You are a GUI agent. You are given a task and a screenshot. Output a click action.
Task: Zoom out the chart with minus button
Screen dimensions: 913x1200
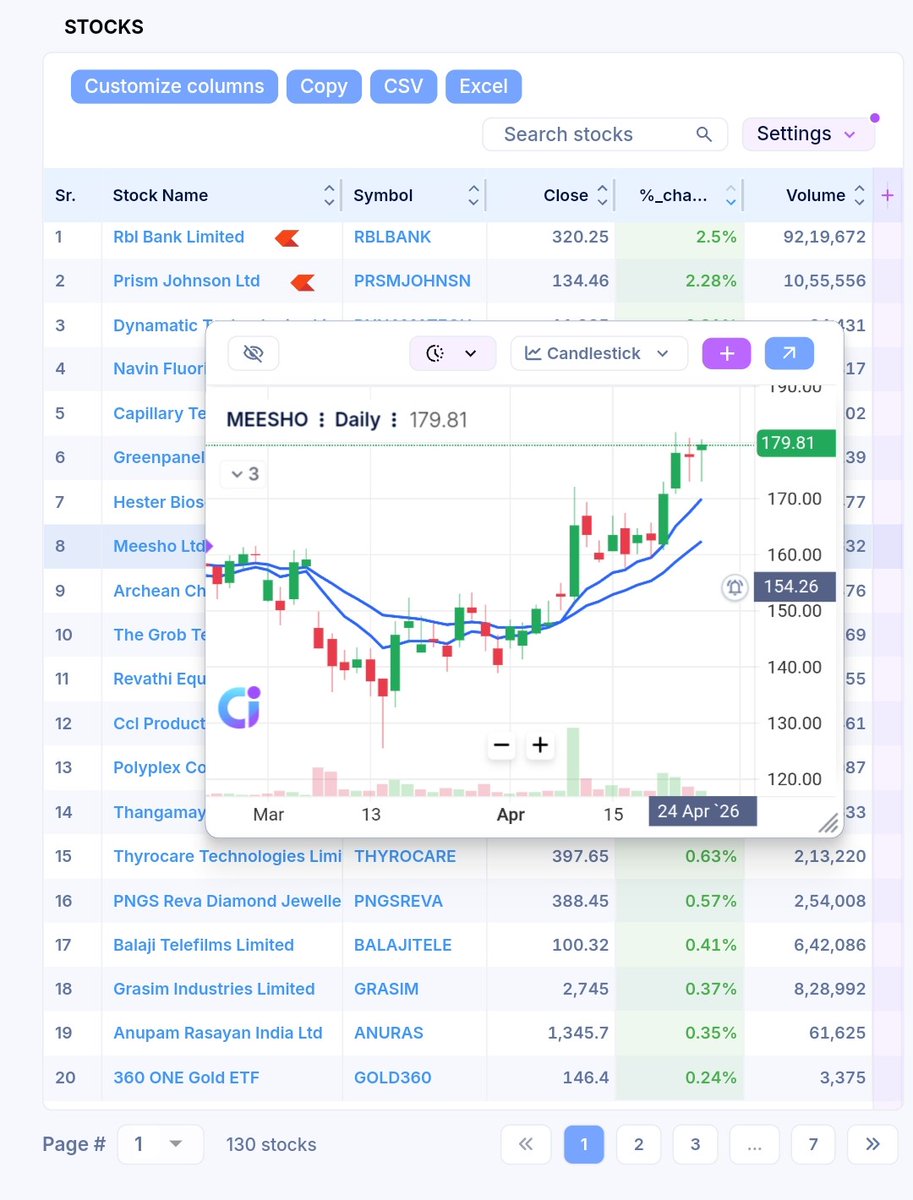click(x=502, y=745)
